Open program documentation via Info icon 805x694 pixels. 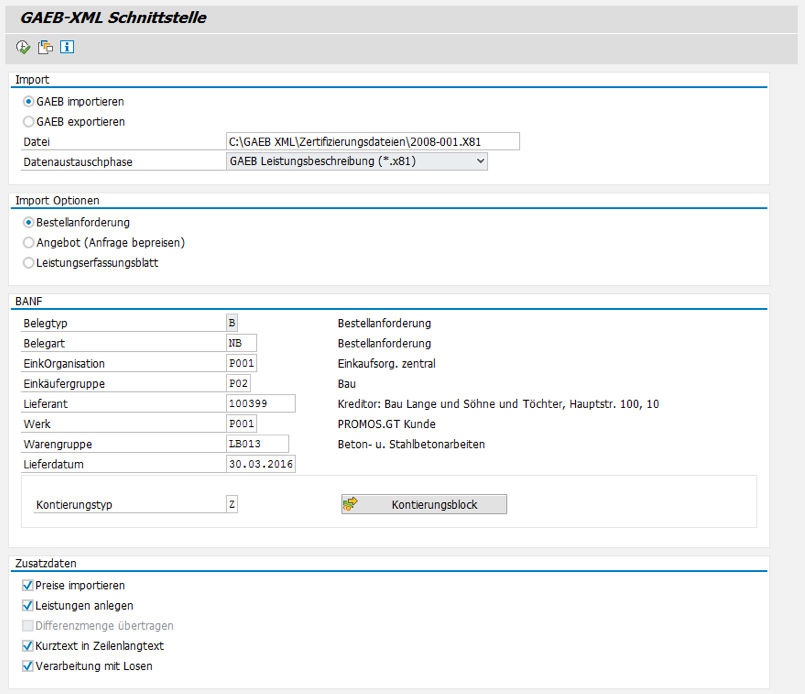click(67, 46)
